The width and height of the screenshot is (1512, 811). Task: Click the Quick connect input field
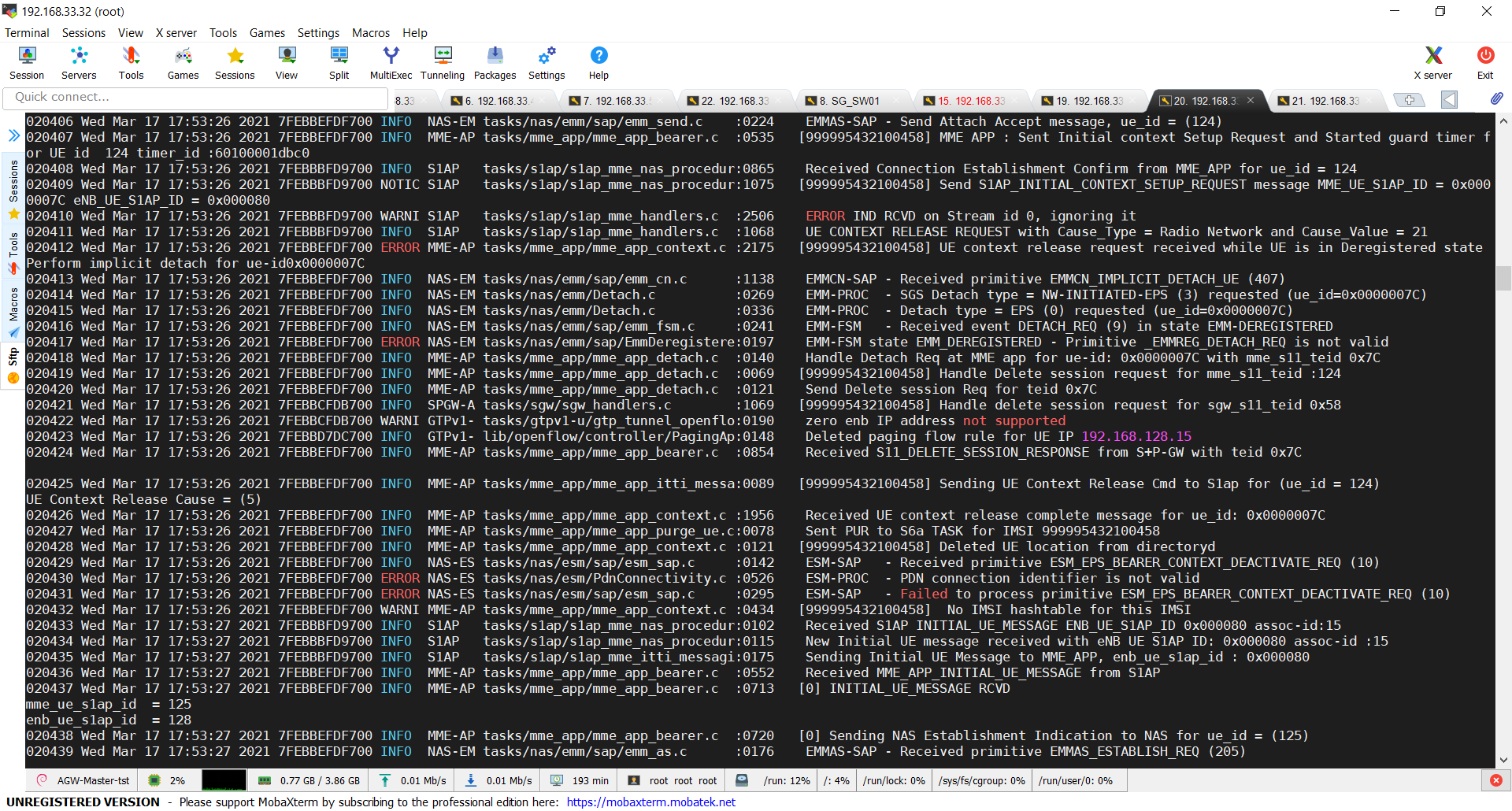(195, 98)
